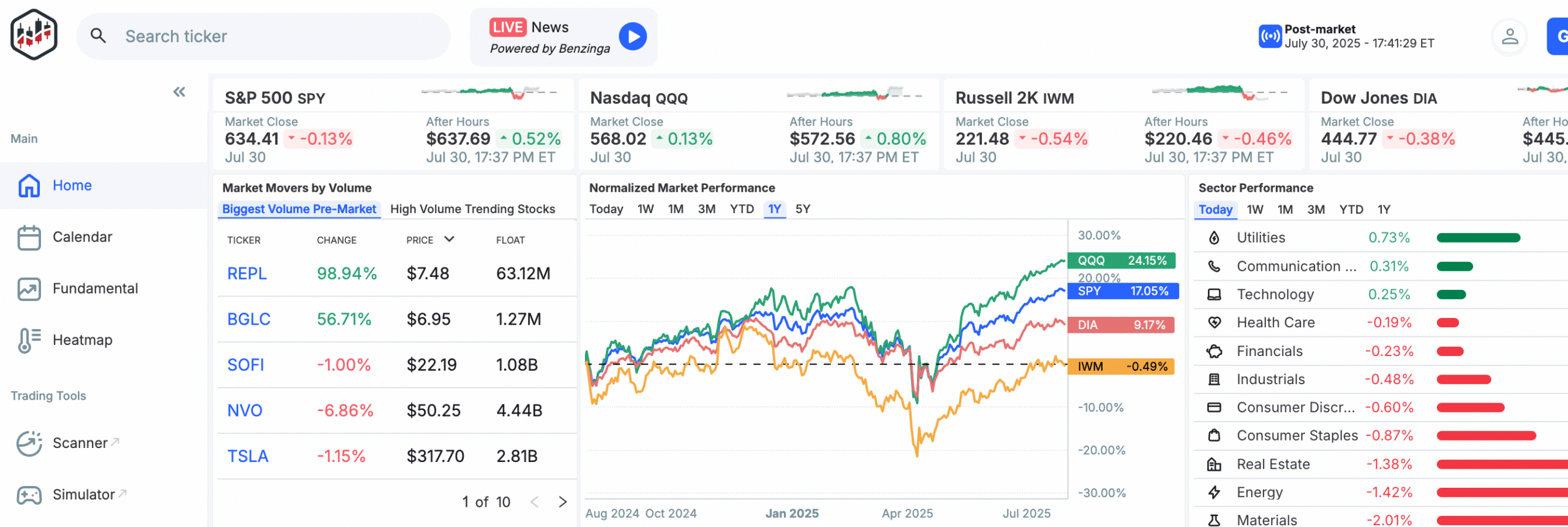1568x527 pixels.
Task: Open SOFI ticker link
Action: click(246, 365)
